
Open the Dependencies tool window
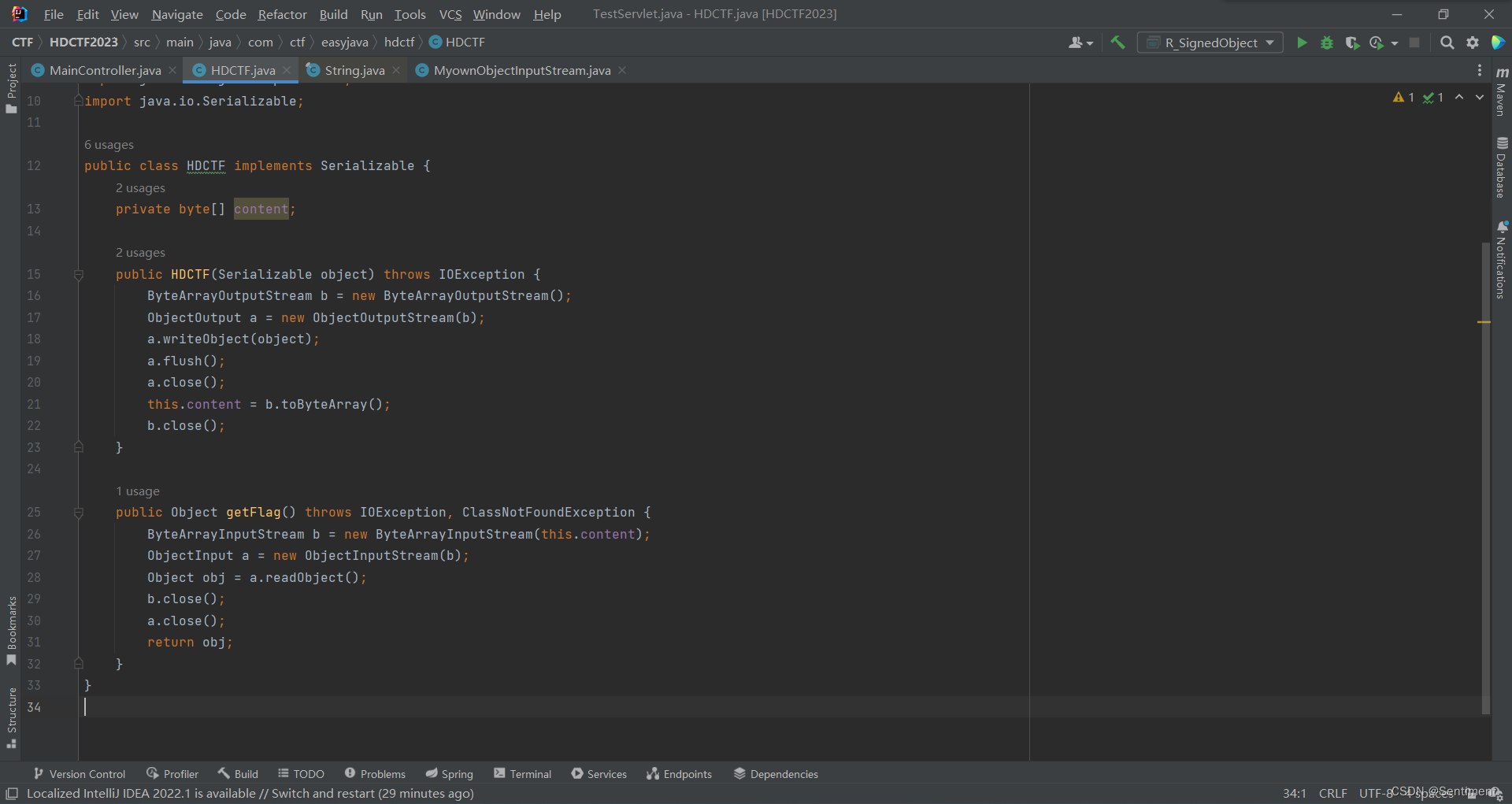tap(776, 774)
